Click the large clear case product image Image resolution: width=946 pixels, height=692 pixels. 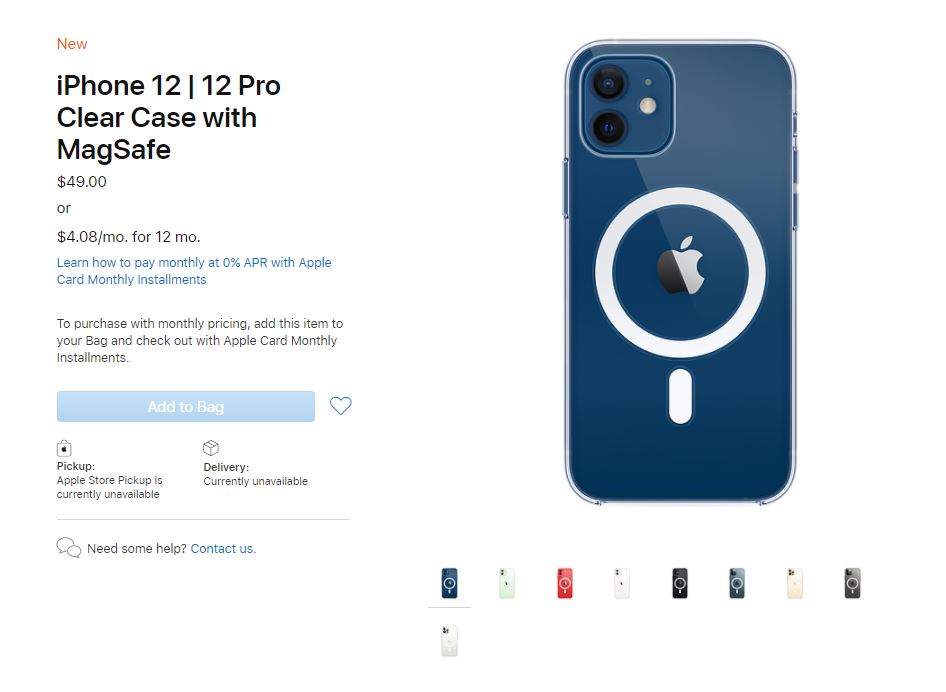[x=681, y=273]
